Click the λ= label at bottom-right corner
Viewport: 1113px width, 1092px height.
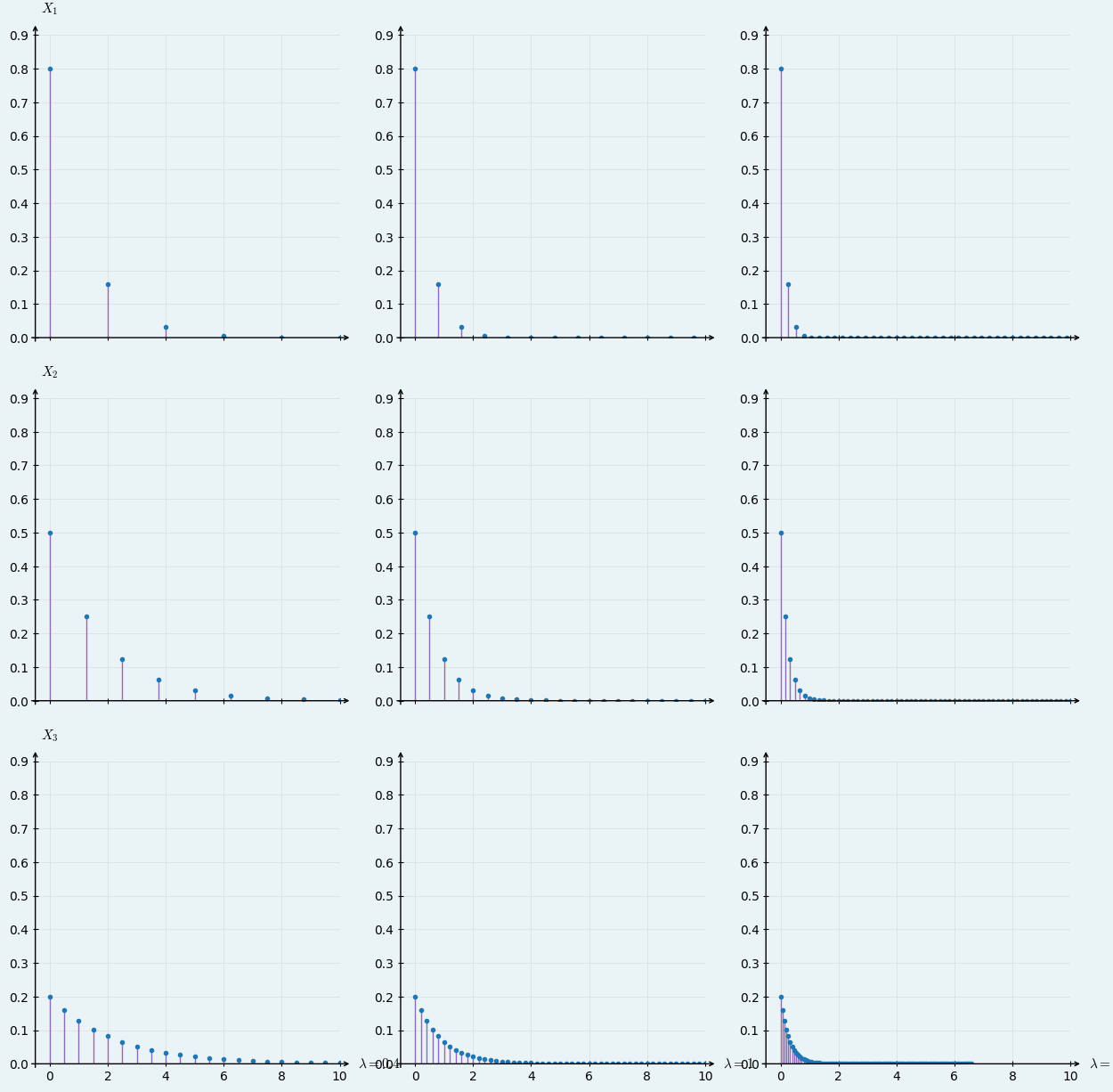tap(1101, 1063)
